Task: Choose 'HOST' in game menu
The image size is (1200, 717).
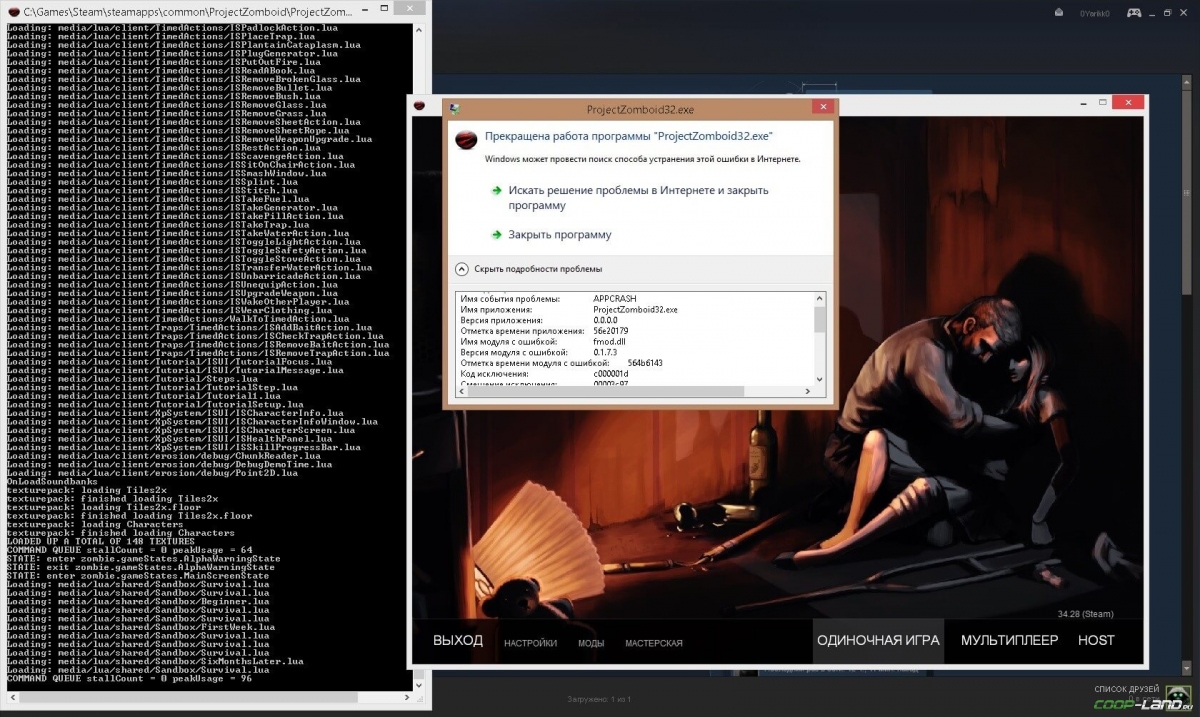Action: point(1096,641)
